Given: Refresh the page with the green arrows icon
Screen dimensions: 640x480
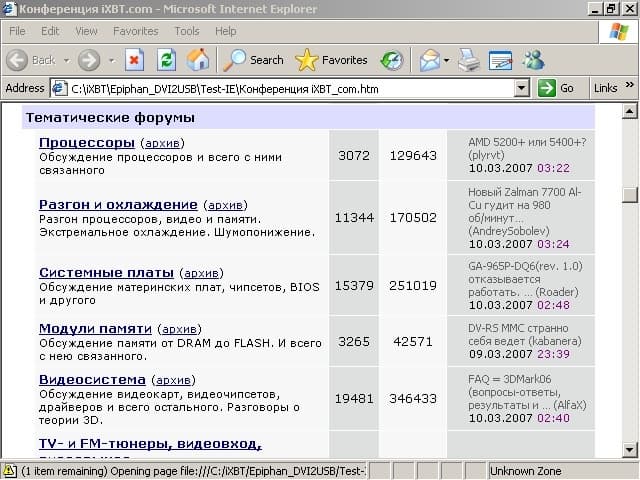Looking at the screenshot, I should tap(167, 60).
